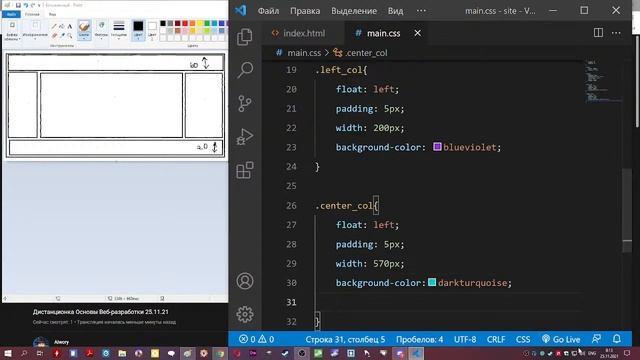Click Пробелов: 4 indentation setting
Screen dimensions: 640x360
click(x=419, y=339)
